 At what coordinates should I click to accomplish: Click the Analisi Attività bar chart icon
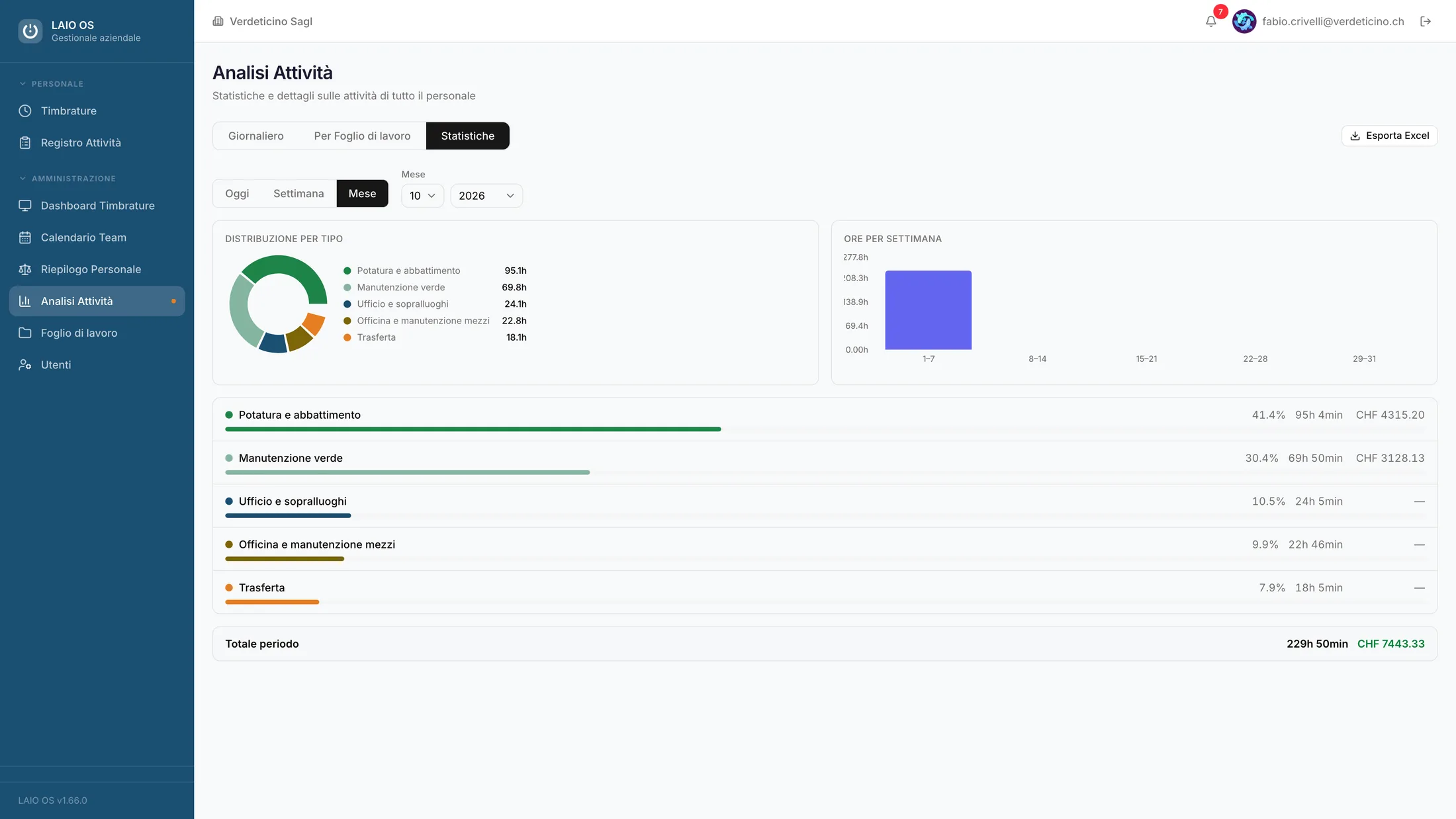25,301
